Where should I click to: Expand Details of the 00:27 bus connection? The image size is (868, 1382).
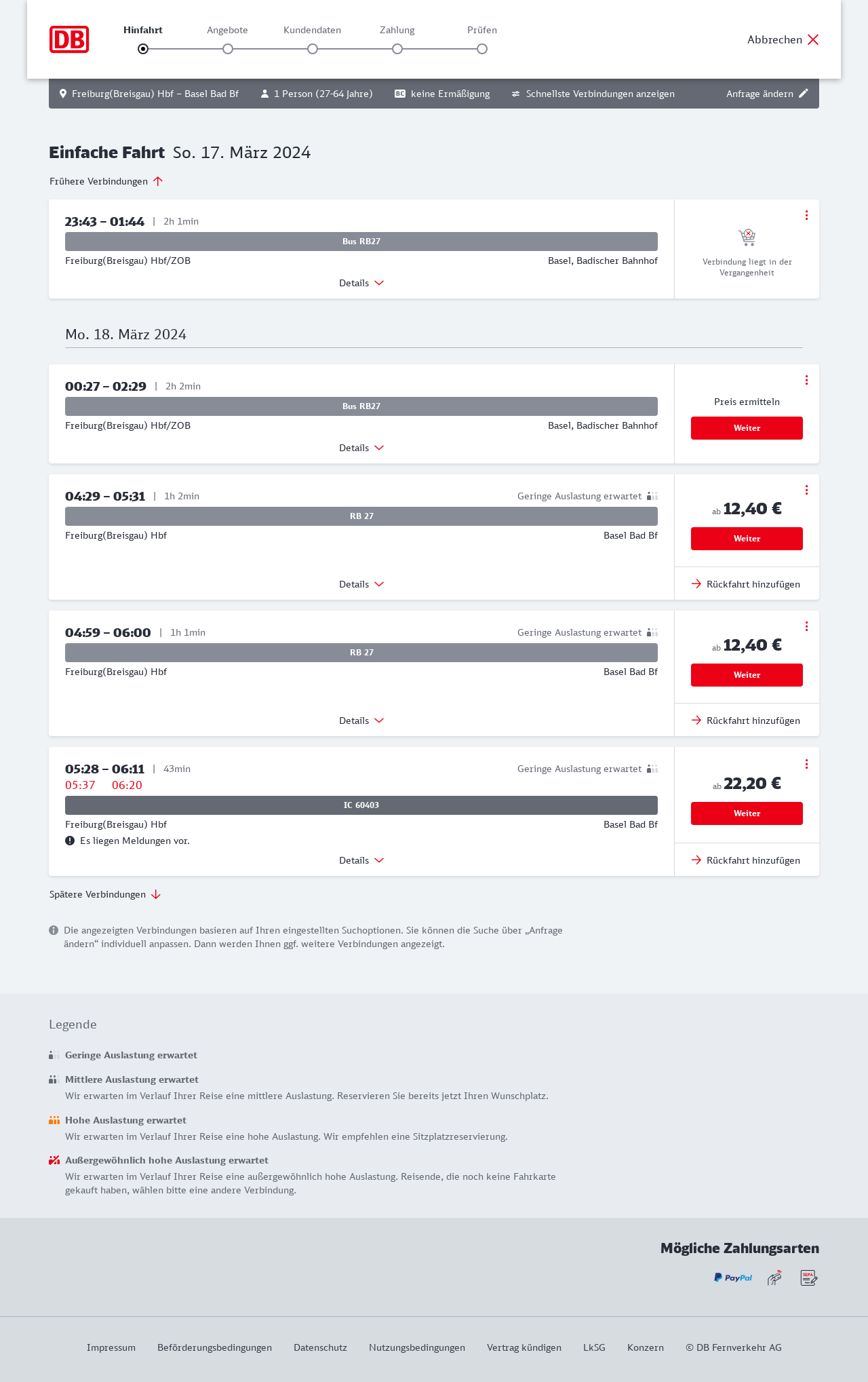click(361, 448)
